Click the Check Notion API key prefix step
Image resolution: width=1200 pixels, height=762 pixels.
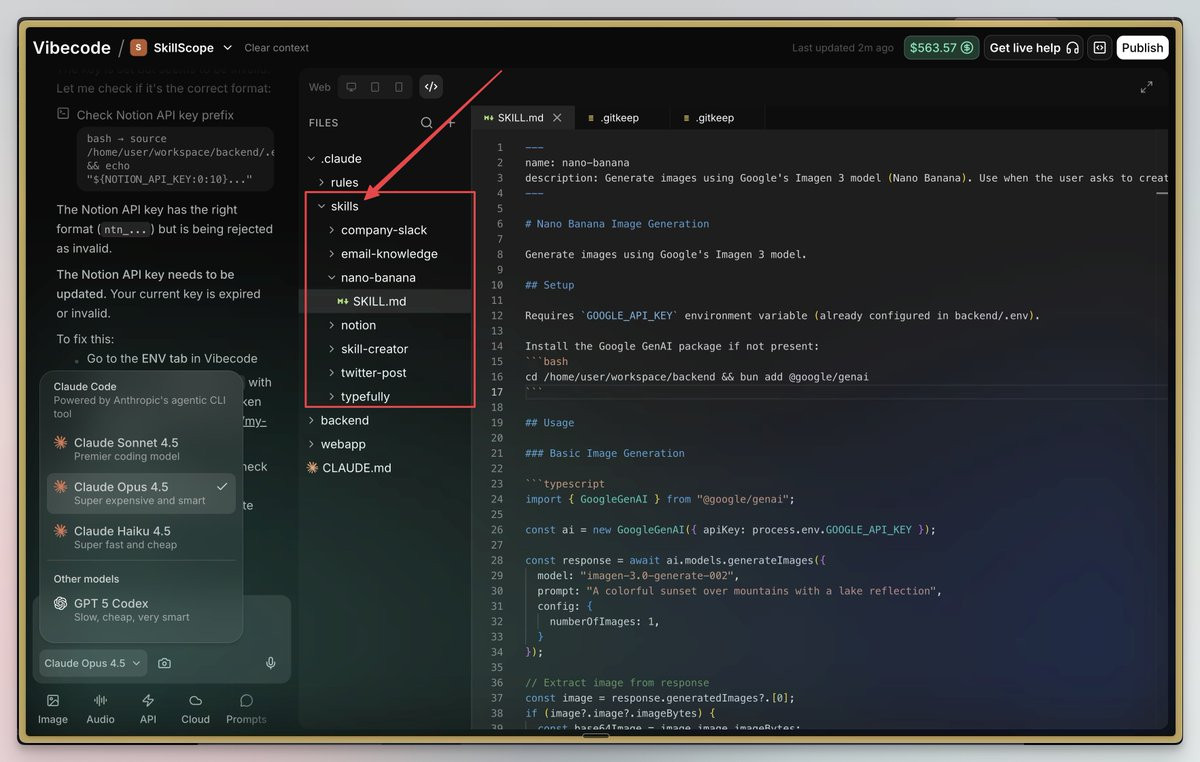tap(155, 115)
